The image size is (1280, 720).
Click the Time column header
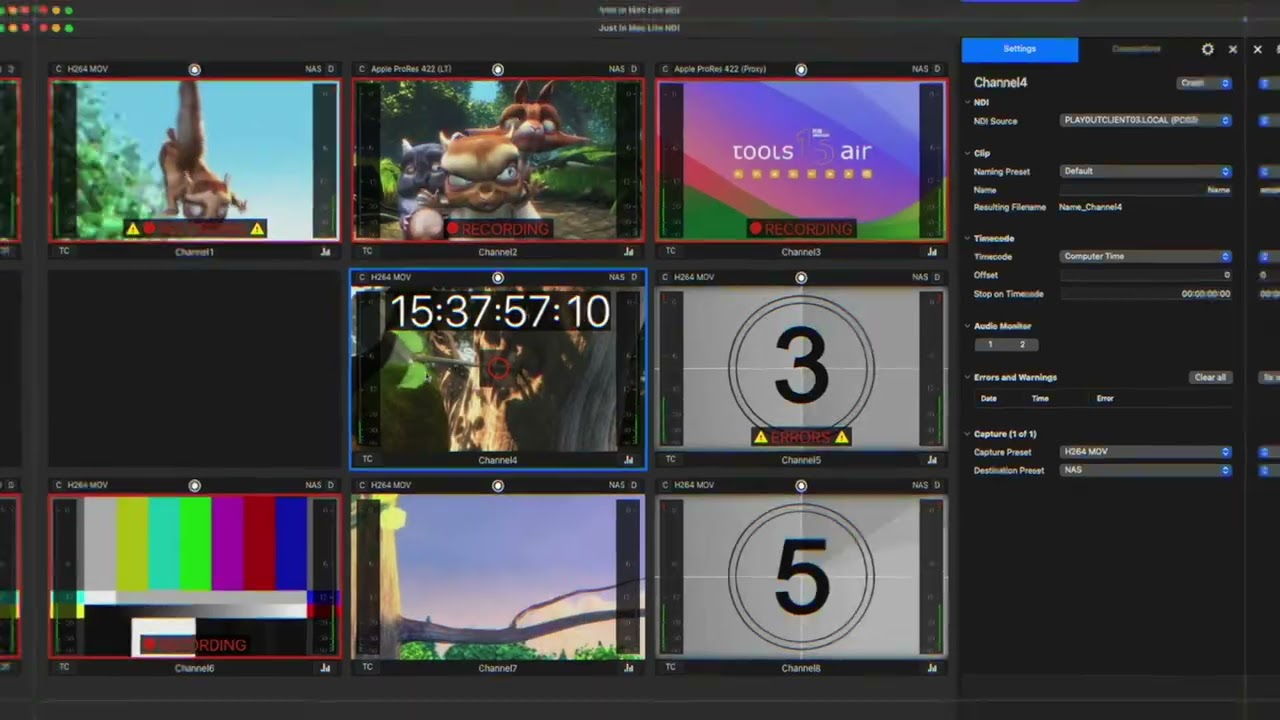tap(1040, 398)
